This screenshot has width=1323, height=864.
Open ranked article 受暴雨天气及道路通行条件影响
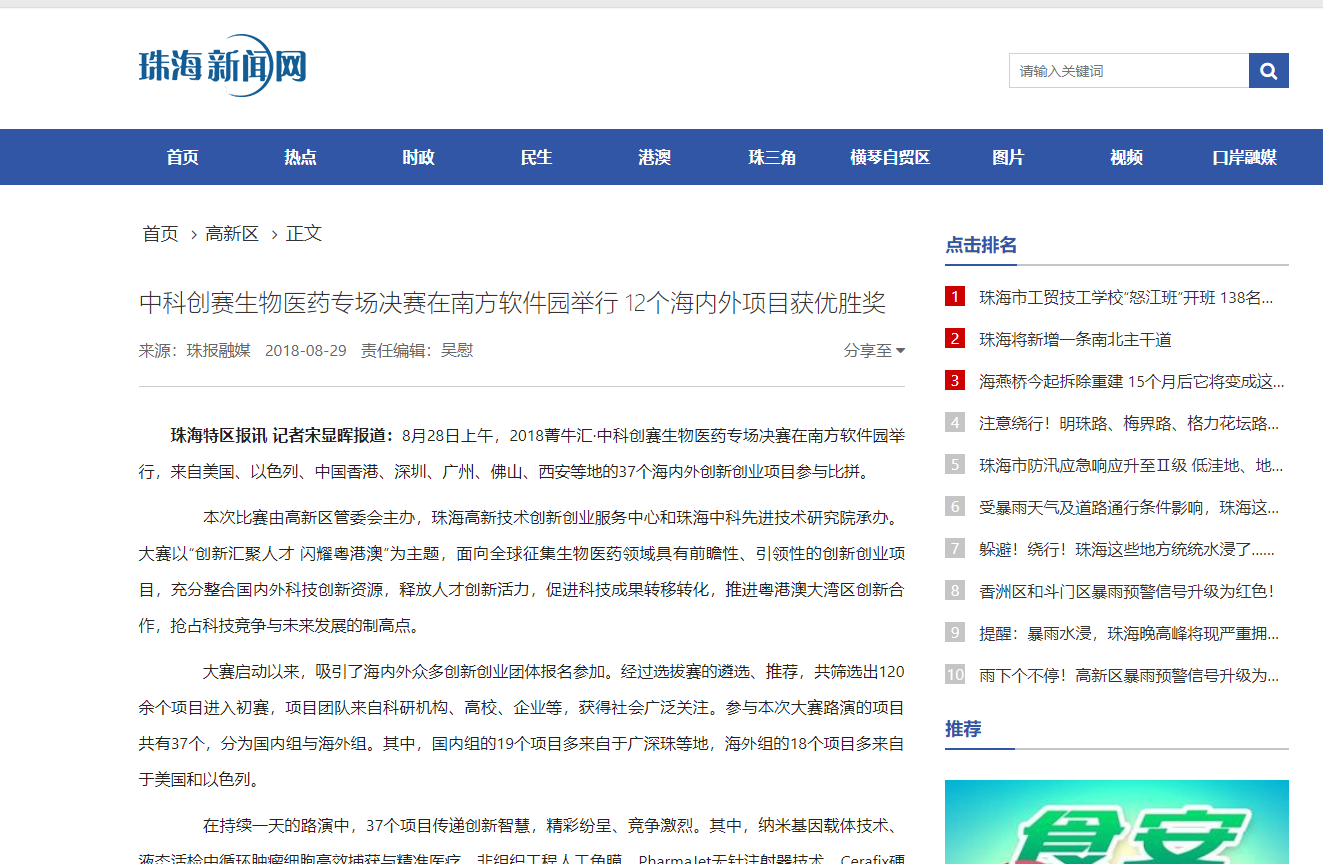(1129, 507)
